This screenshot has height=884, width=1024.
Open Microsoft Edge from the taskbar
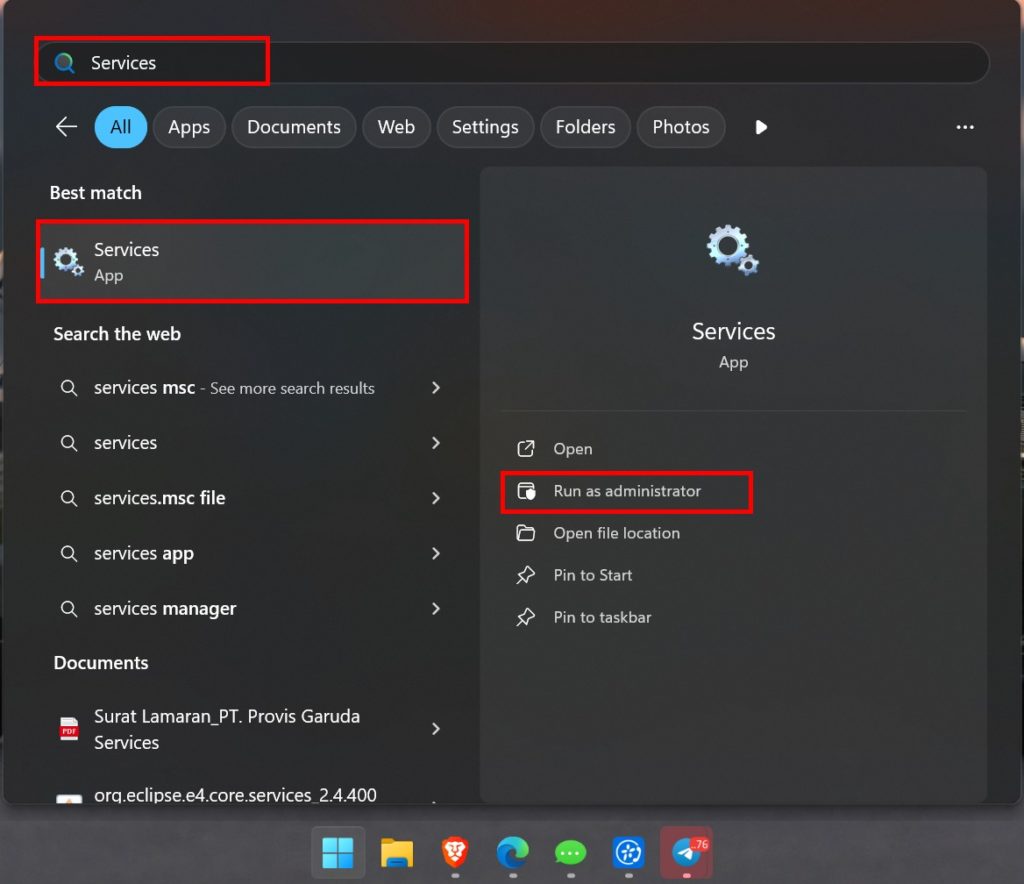pos(512,852)
